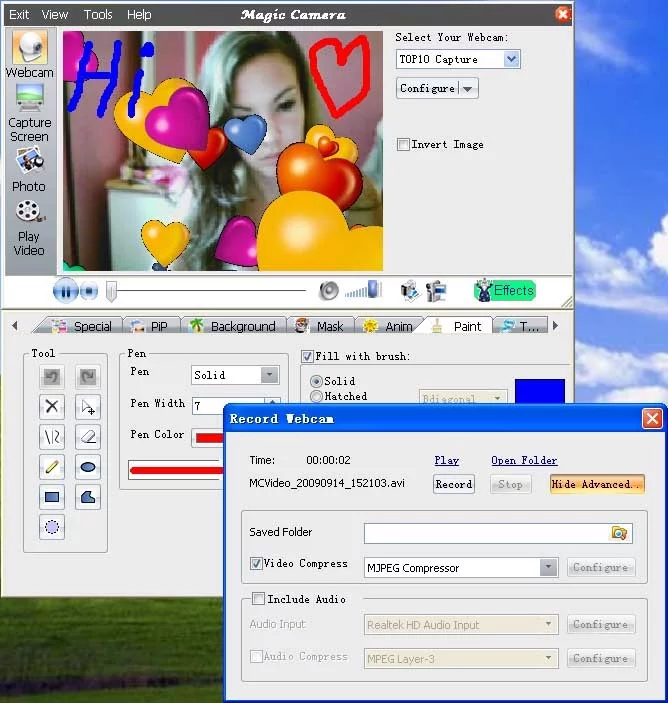Open the Play Video icon
Viewport: 668px width, 703px height.
pyautogui.click(x=30, y=212)
